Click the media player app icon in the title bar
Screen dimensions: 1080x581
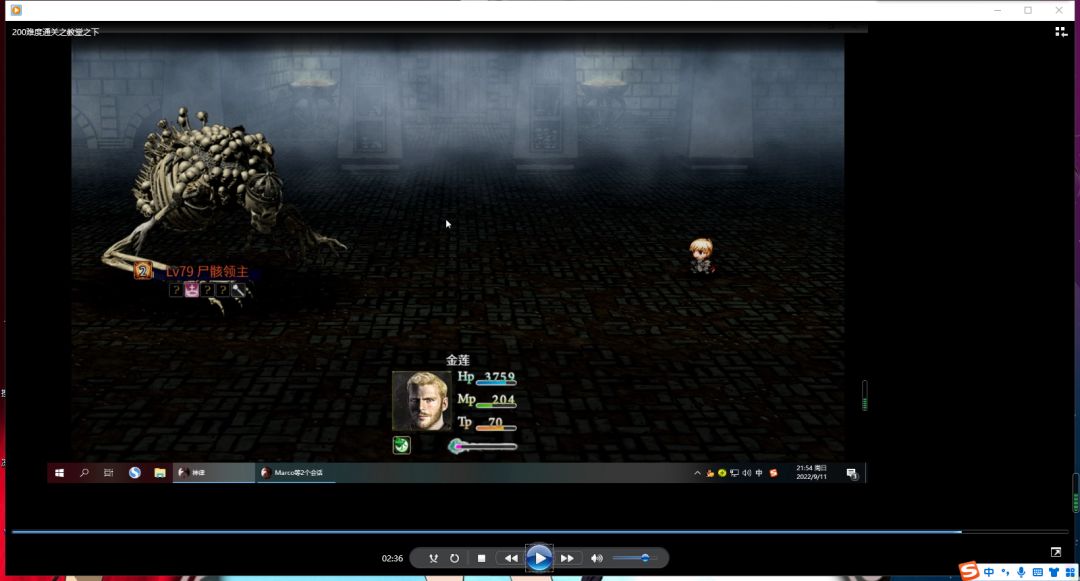(16, 10)
